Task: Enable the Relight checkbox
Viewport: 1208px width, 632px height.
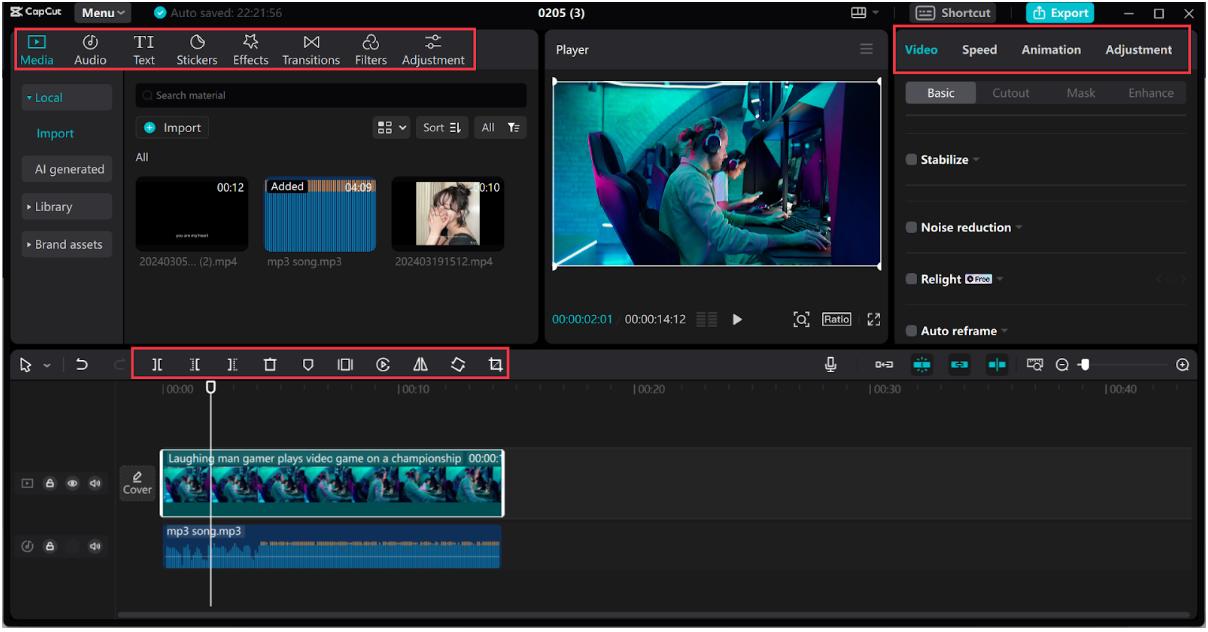Action: click(x=911, y=280)
